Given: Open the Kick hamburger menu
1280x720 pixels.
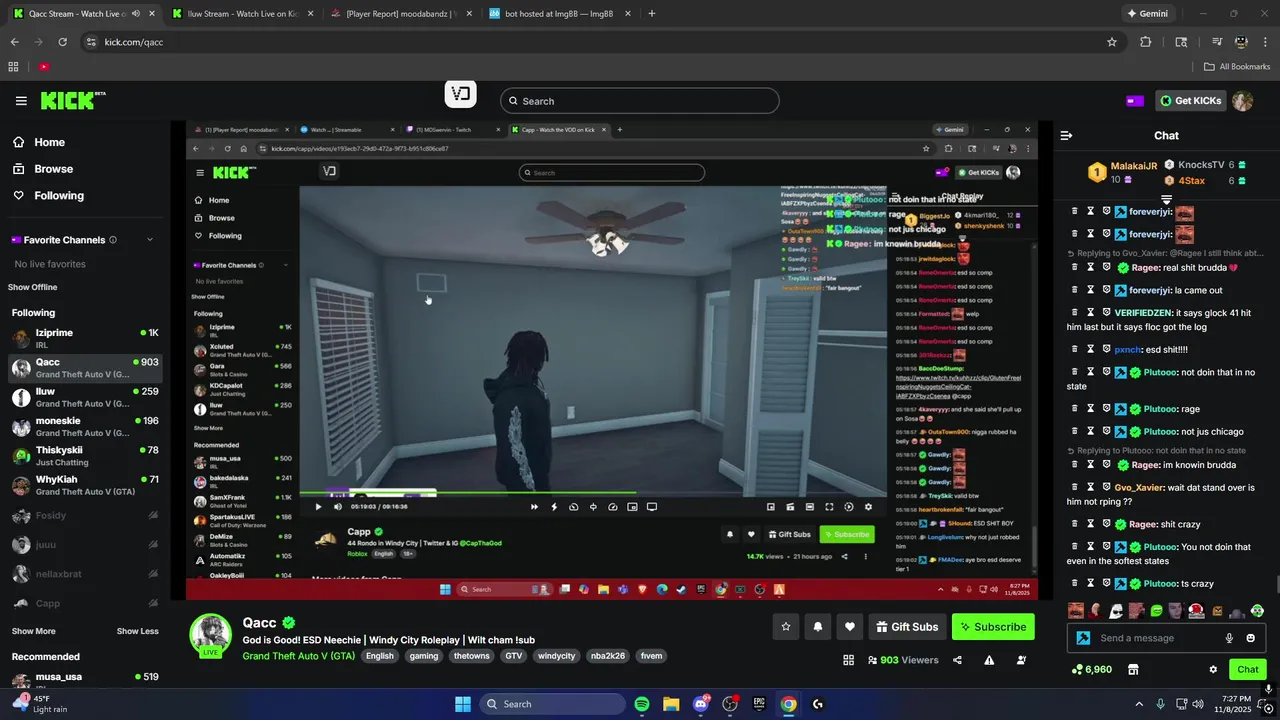Looking at the screenshot, I should (x=21, y=101).
